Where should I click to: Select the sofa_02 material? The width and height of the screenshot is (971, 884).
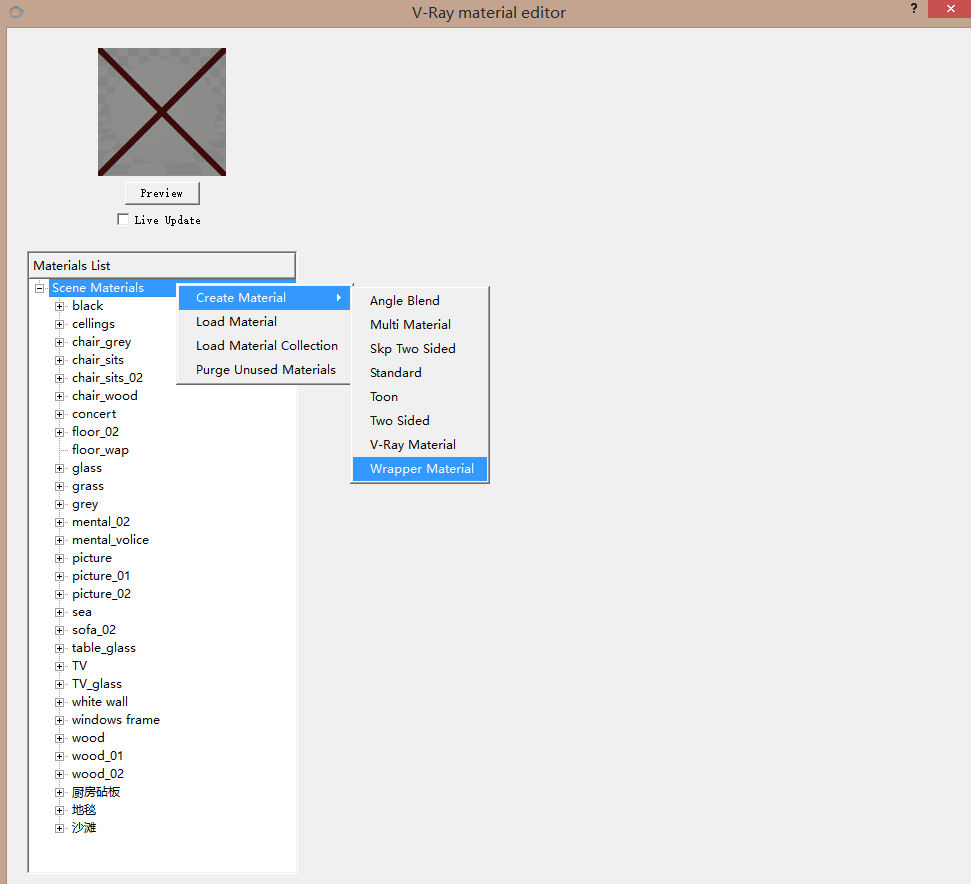tap(94, 630)
